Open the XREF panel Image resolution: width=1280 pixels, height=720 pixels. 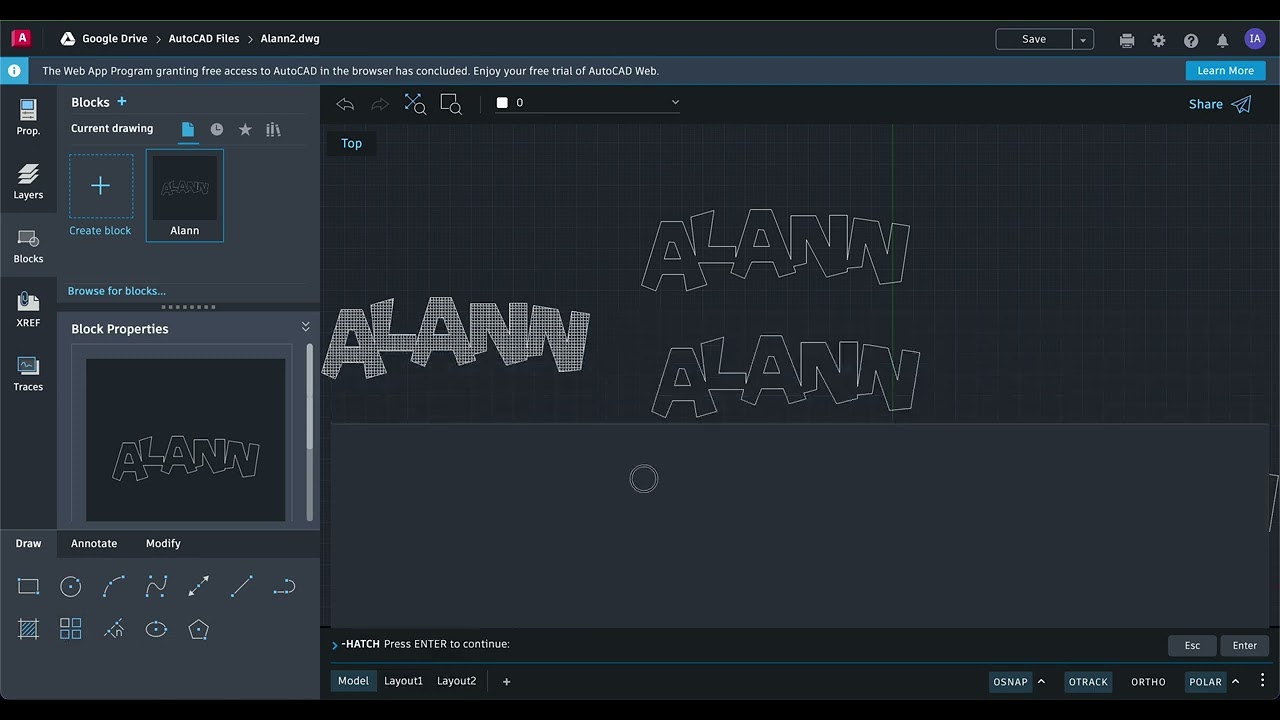click(28, 310)
